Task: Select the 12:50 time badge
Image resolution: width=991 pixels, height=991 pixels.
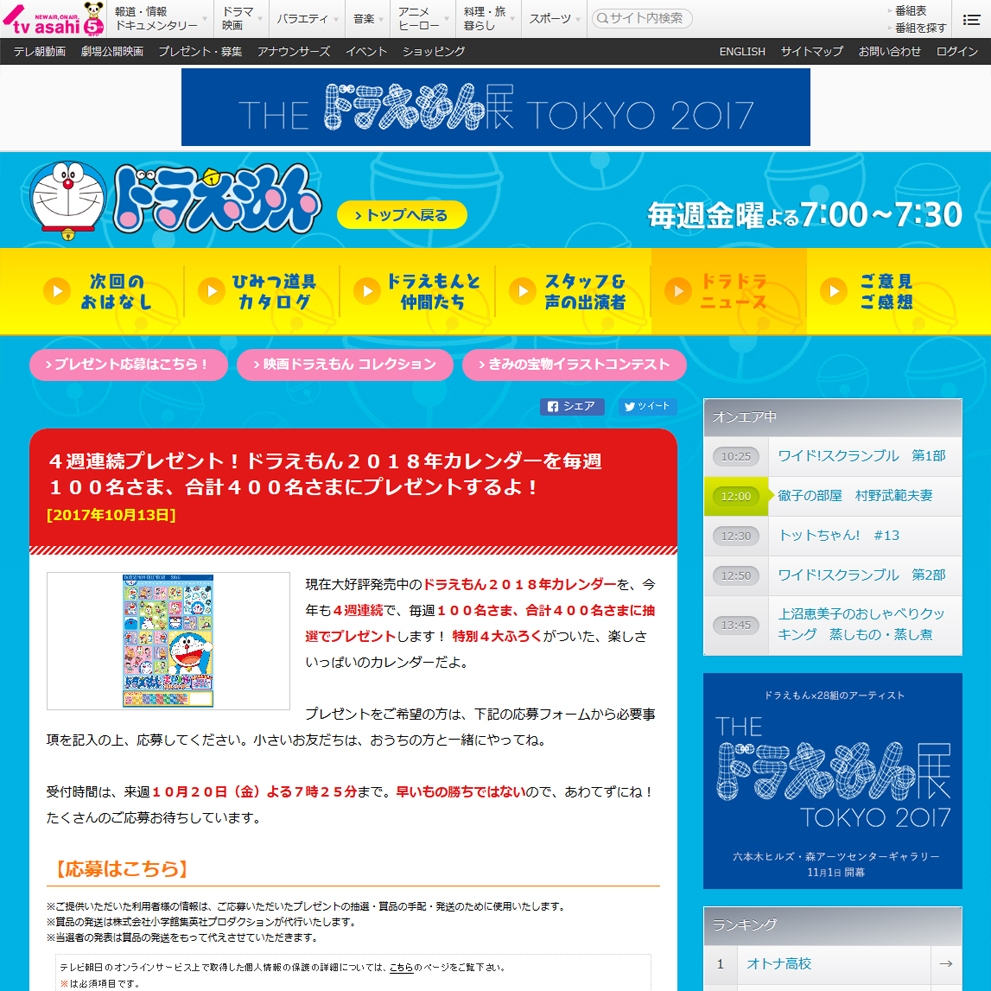Action: [736, 576]
